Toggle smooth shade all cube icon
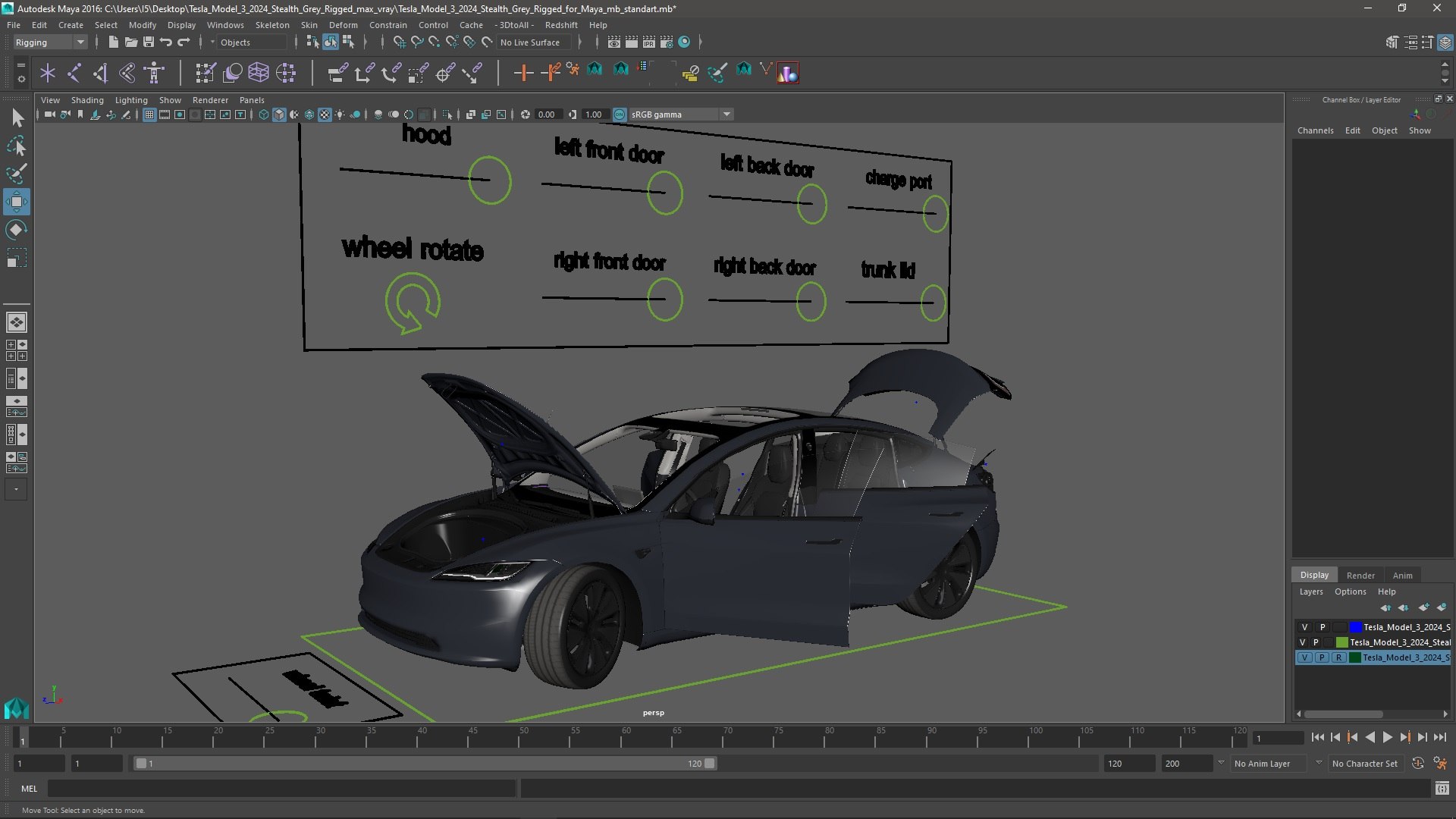The image size is (1456, 819). [279, 115]
